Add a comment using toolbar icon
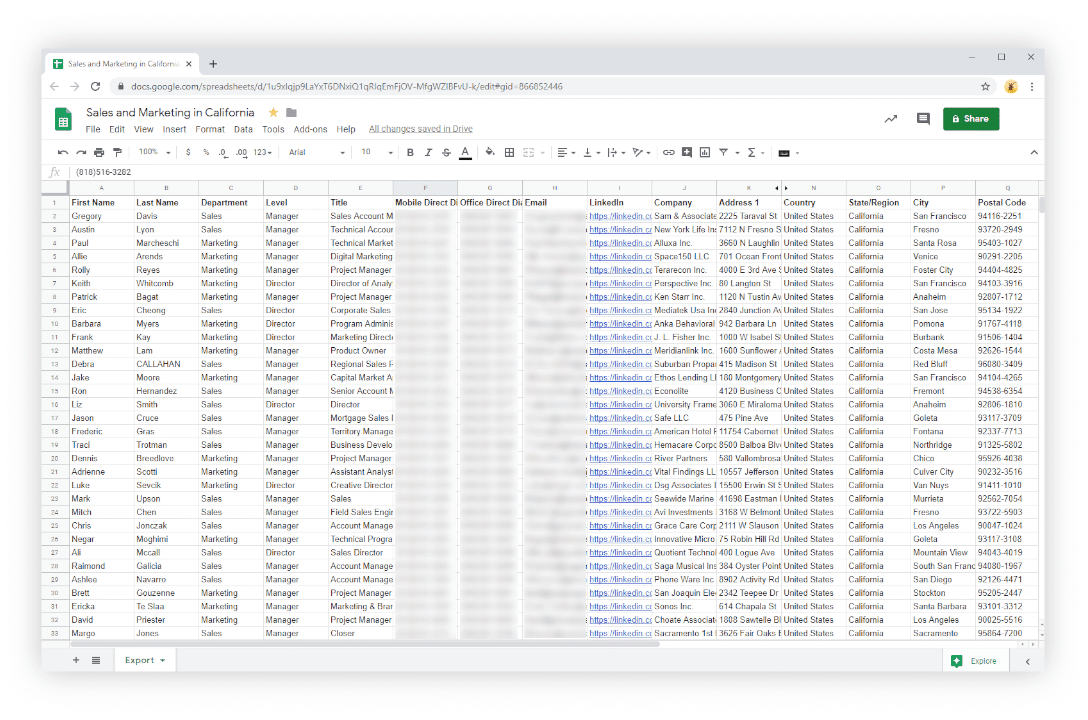This screenshot has width=1088, height=720. (686, 153)
